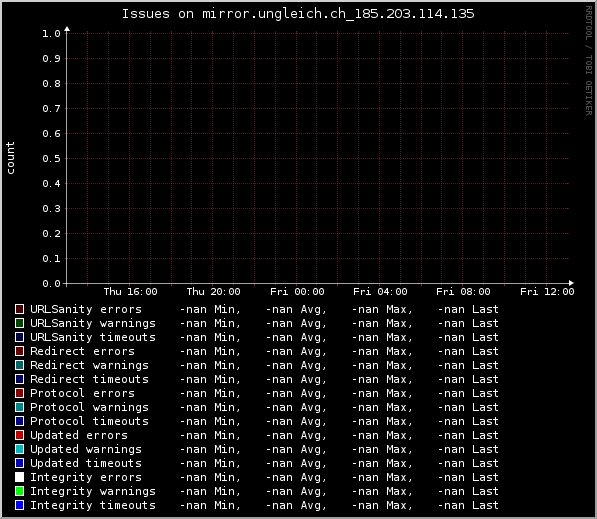
Task: Click the Thu 16:00 time axis marker
Action: click(130, 292)
